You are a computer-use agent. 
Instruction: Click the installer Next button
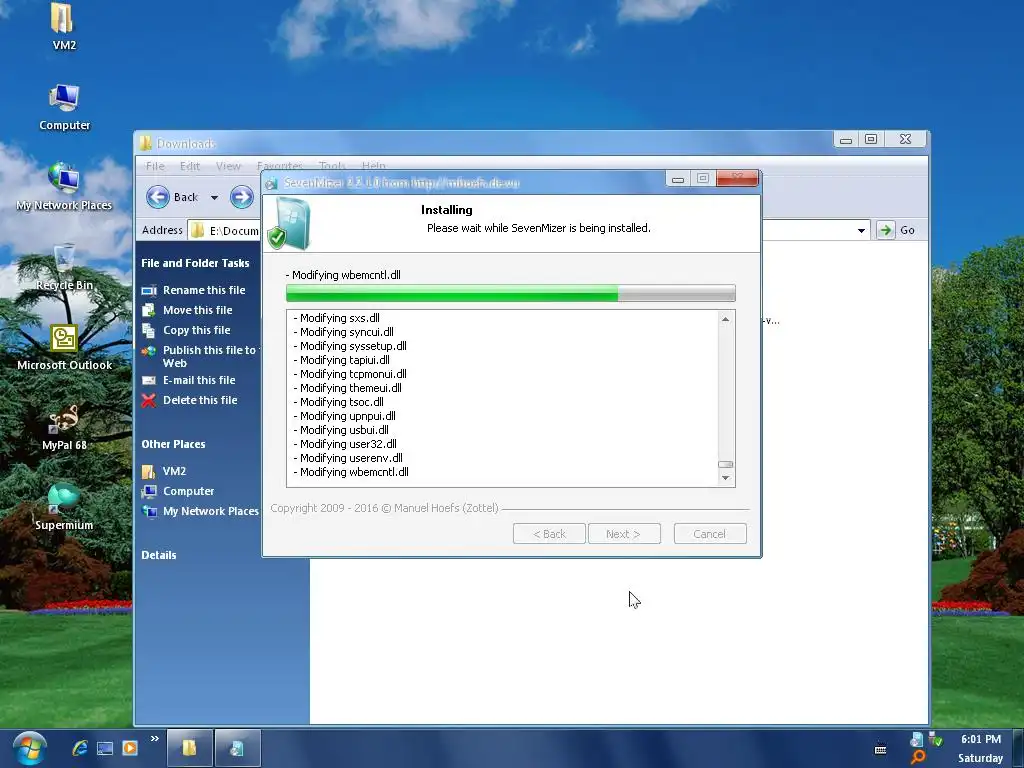pos(624,534)
